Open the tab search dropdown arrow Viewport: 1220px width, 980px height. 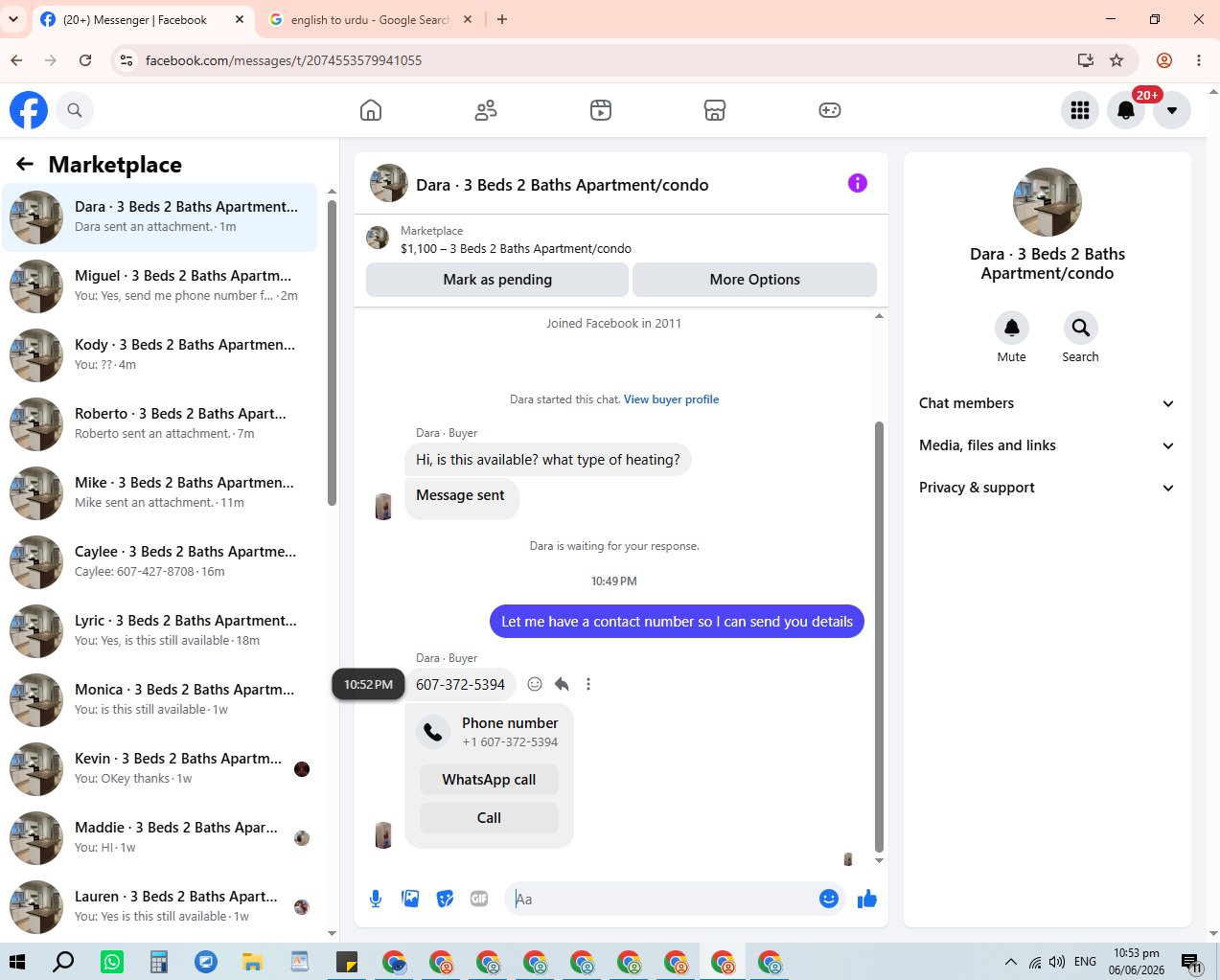(13, 19)
